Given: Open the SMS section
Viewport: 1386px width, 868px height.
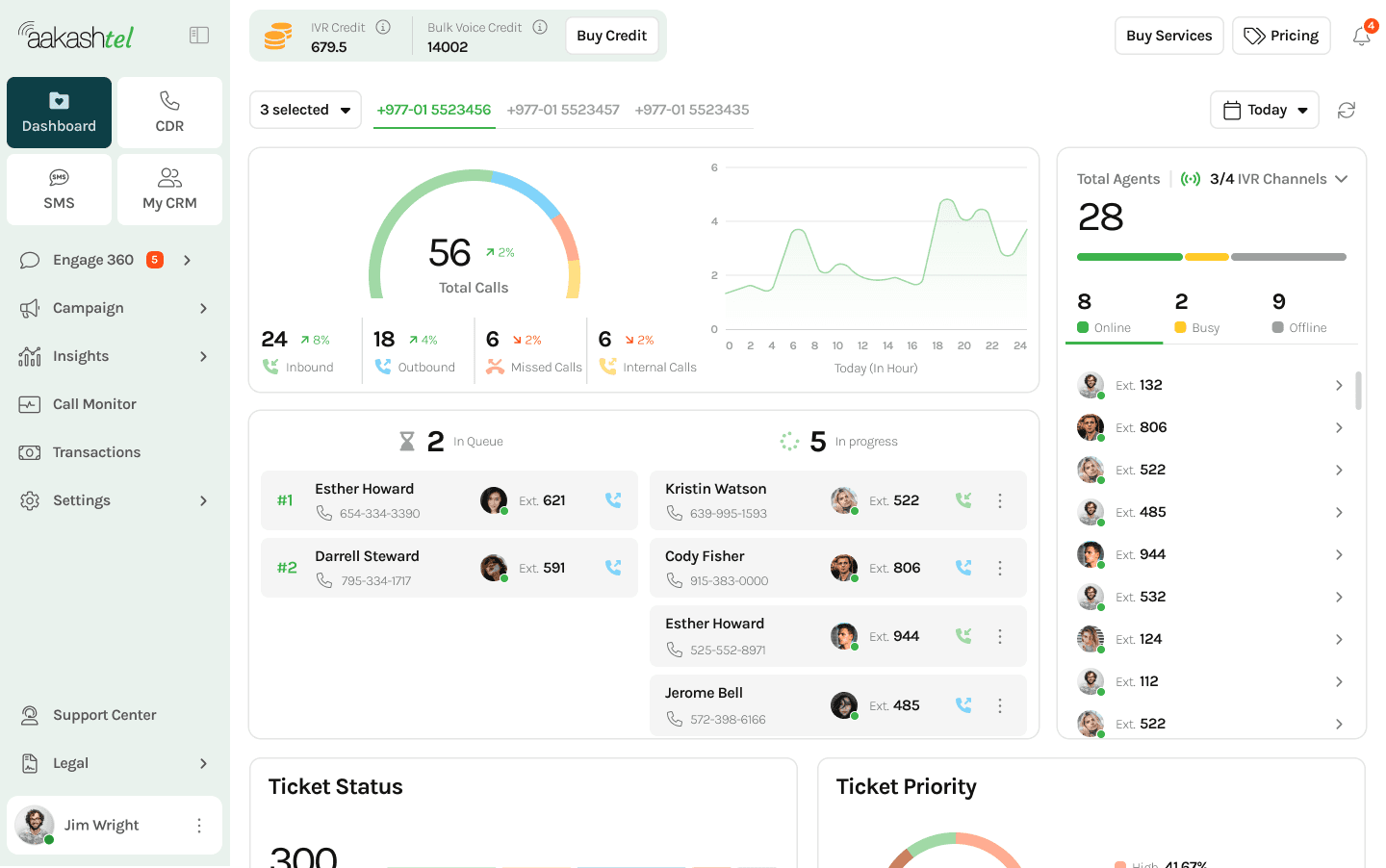Looking at the screenshot, I should point(59,190).
